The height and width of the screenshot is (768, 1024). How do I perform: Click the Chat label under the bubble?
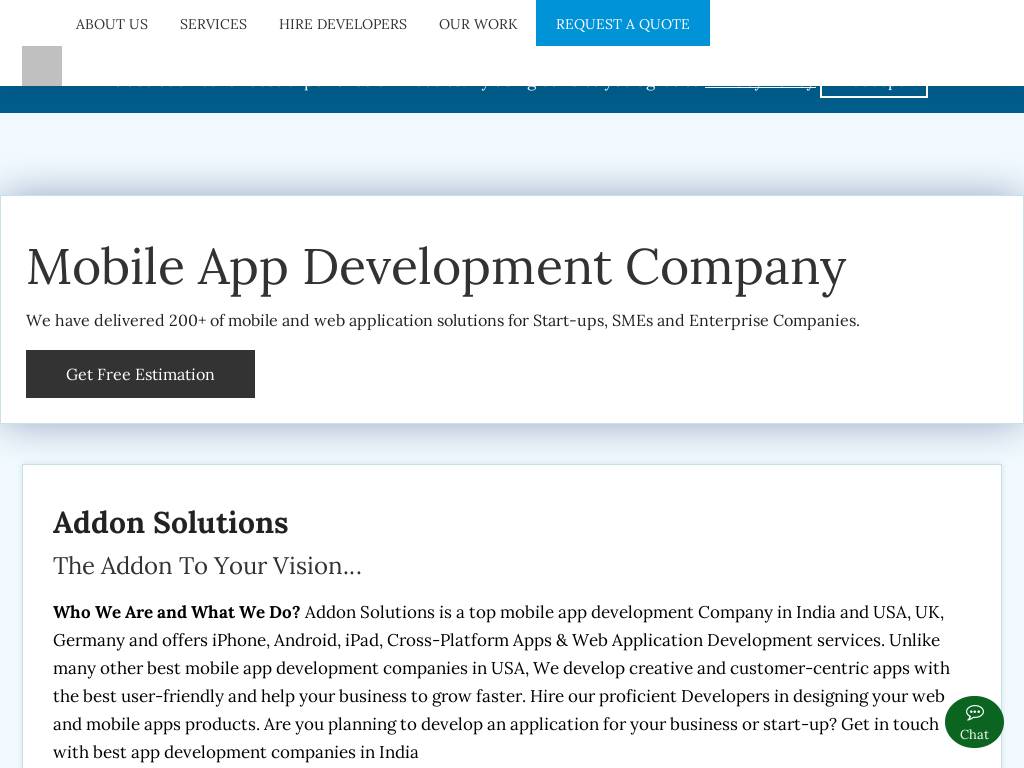[974, 735]
